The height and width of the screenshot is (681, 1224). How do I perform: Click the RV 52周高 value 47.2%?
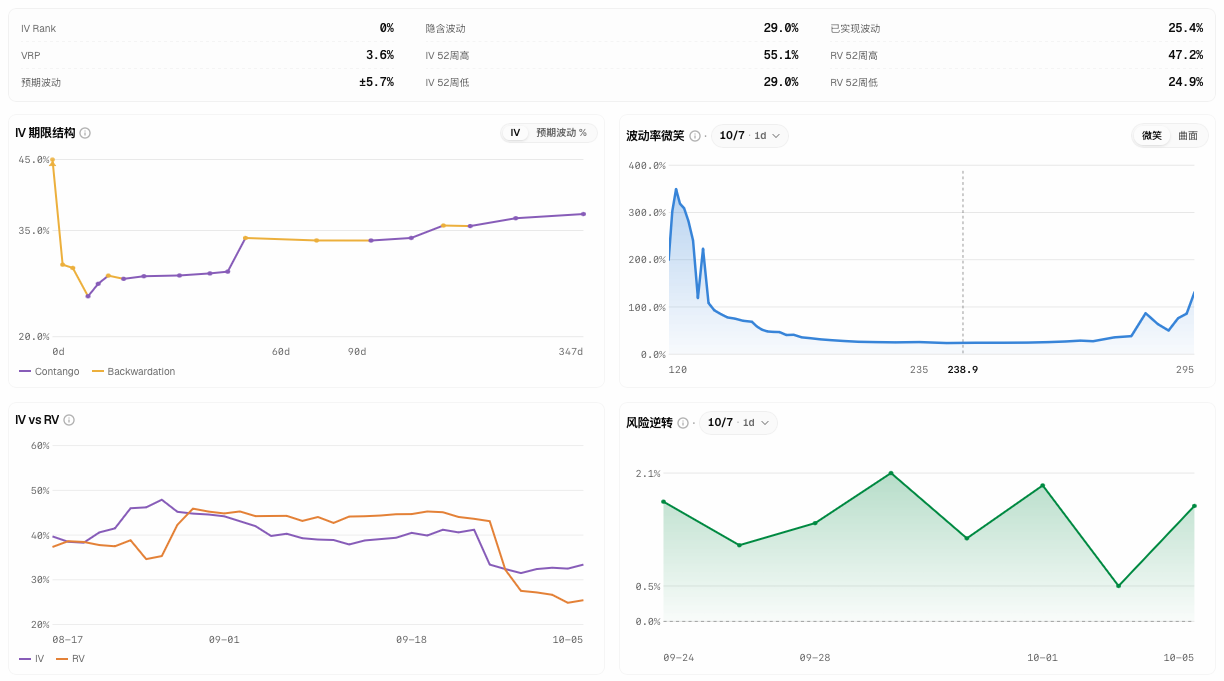click(x=1185, y=55)
